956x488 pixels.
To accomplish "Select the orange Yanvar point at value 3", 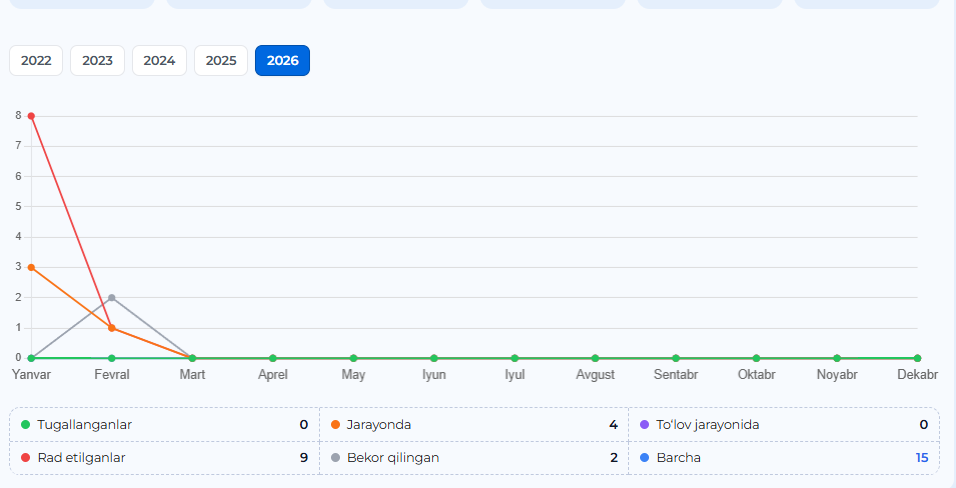I will click(31, 267).
